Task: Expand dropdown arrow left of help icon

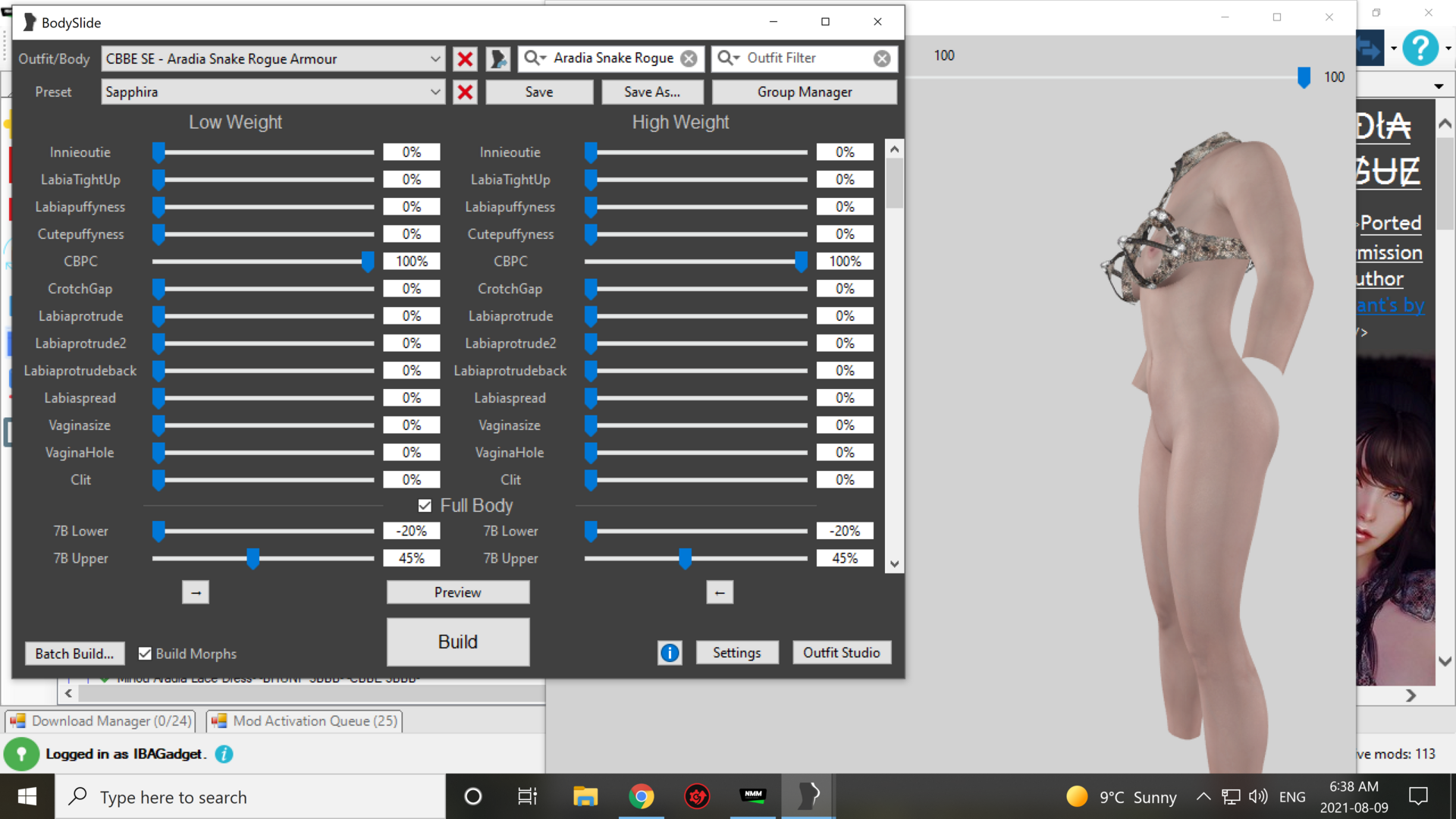Action: pos(1393,49)
